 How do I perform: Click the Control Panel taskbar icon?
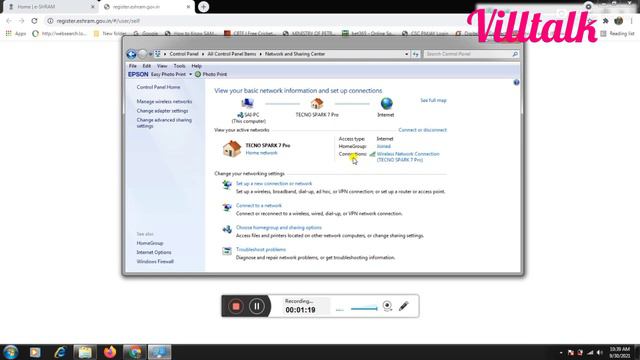(x=159, y=352)
